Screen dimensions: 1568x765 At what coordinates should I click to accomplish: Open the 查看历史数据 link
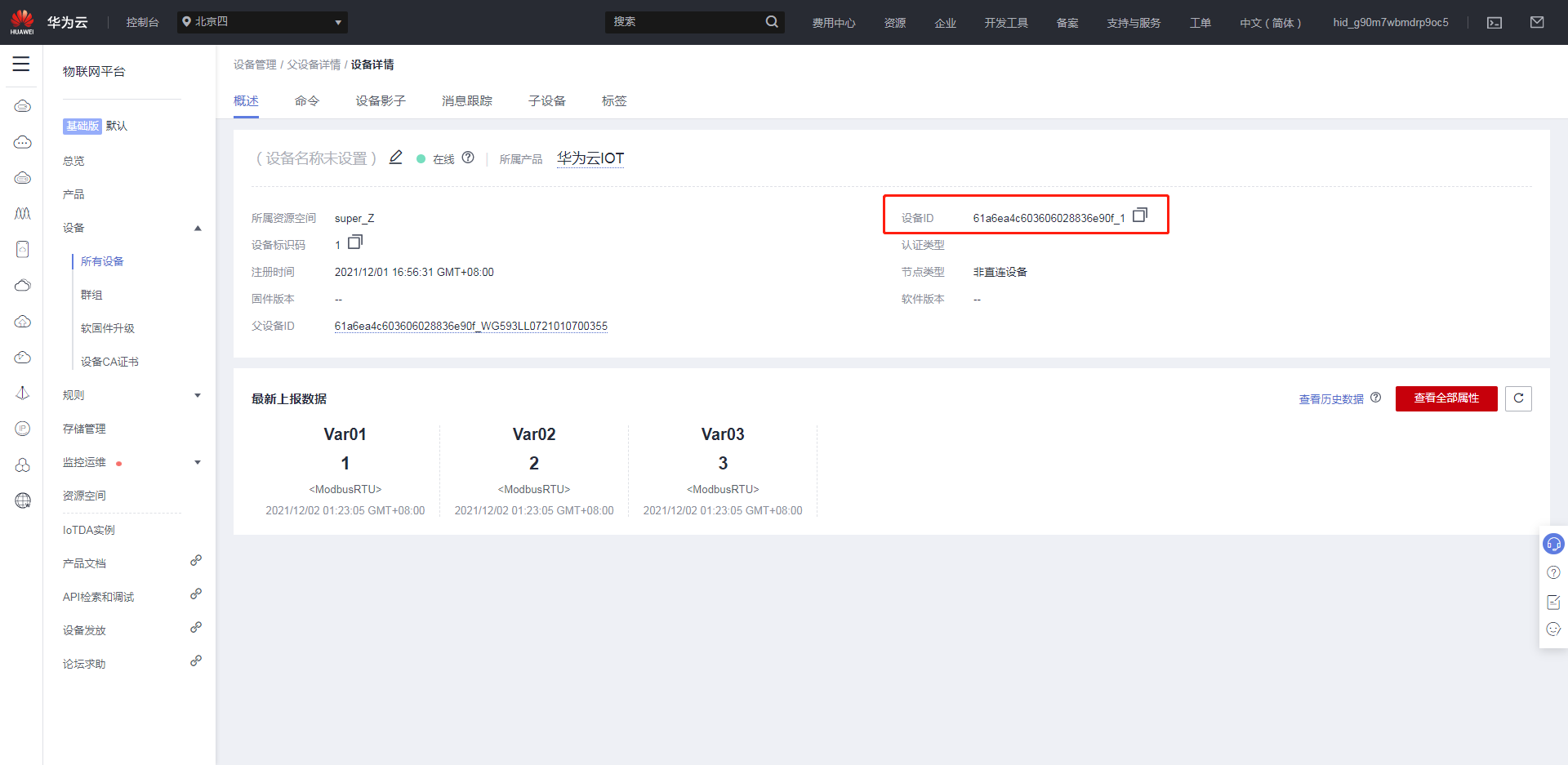1331,399
